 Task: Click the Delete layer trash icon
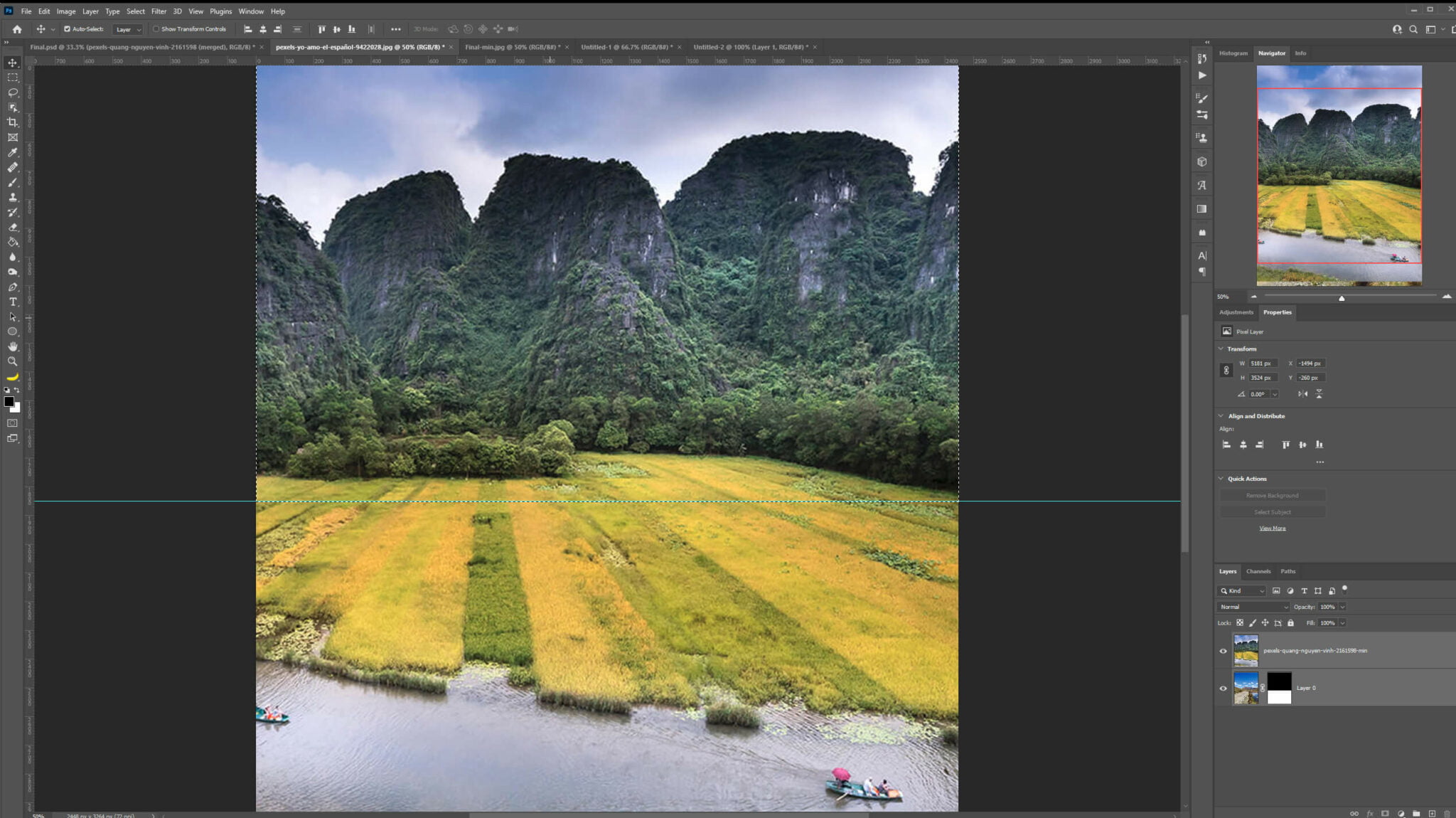click(x=1447, y=813)
